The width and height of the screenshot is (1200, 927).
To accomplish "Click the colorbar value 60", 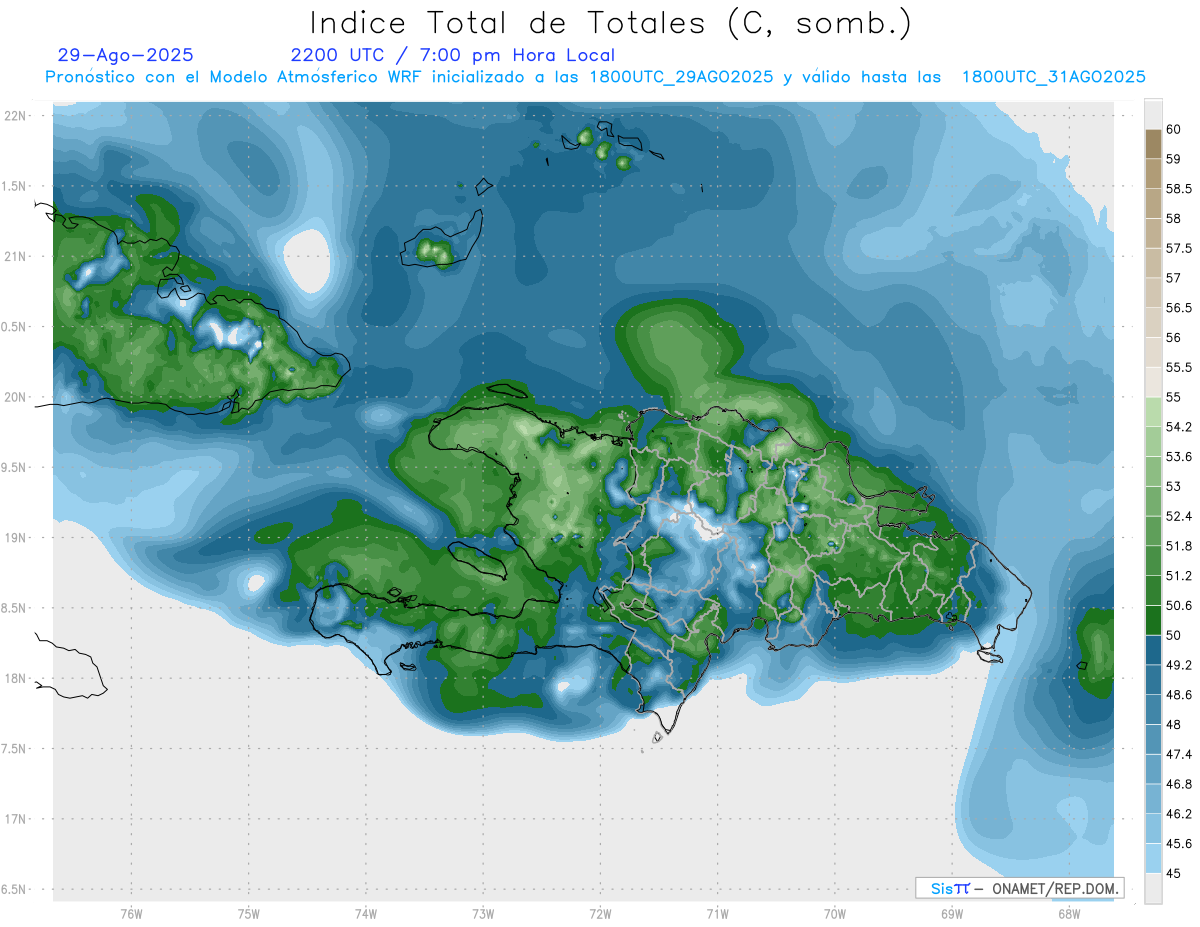I will click(1174, 129).
